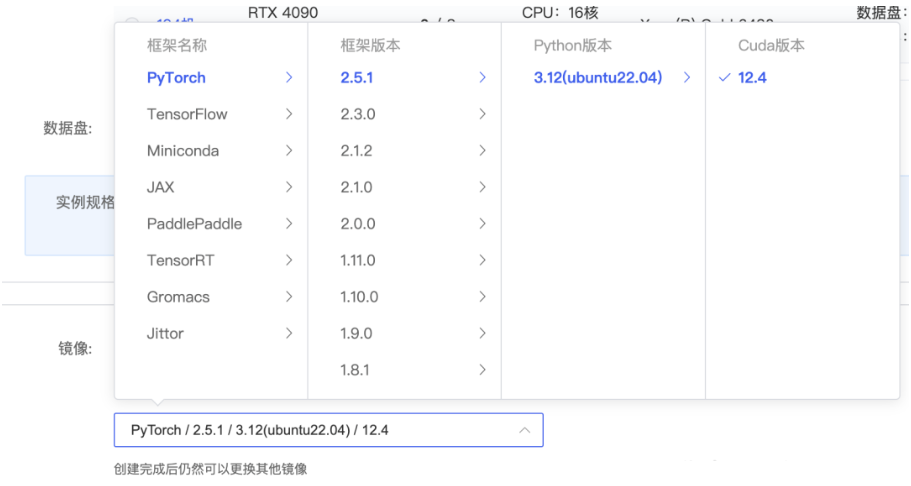This screenshot has width=911, height=486.
Task: Select framework version 2.3.0
Action: 357,115
